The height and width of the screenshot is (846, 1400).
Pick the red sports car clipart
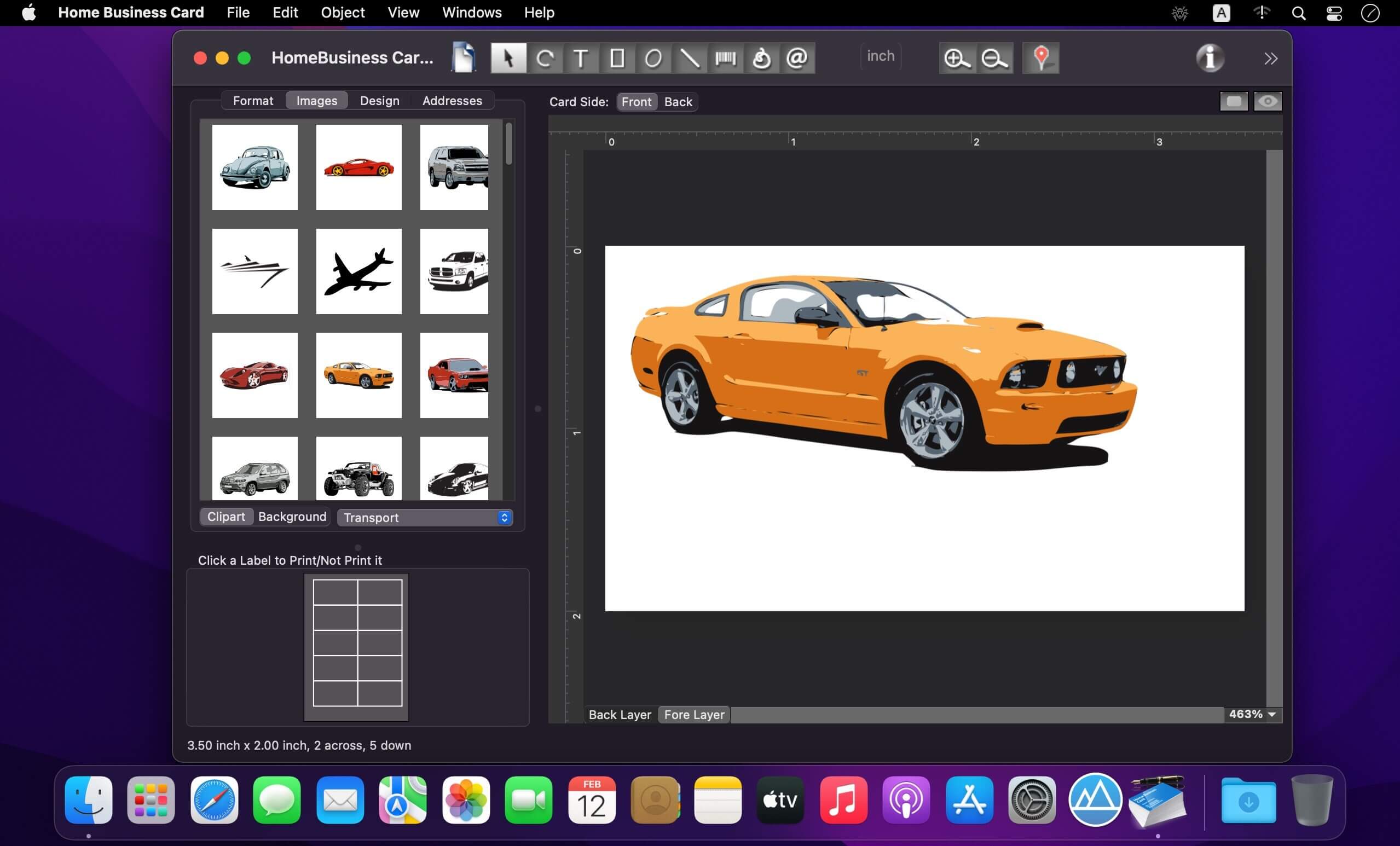358,167
